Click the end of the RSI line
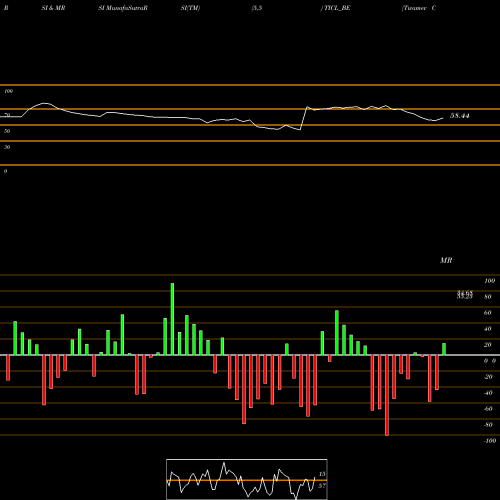The width and height of the screenshot is (500, 500). [443, 118]
